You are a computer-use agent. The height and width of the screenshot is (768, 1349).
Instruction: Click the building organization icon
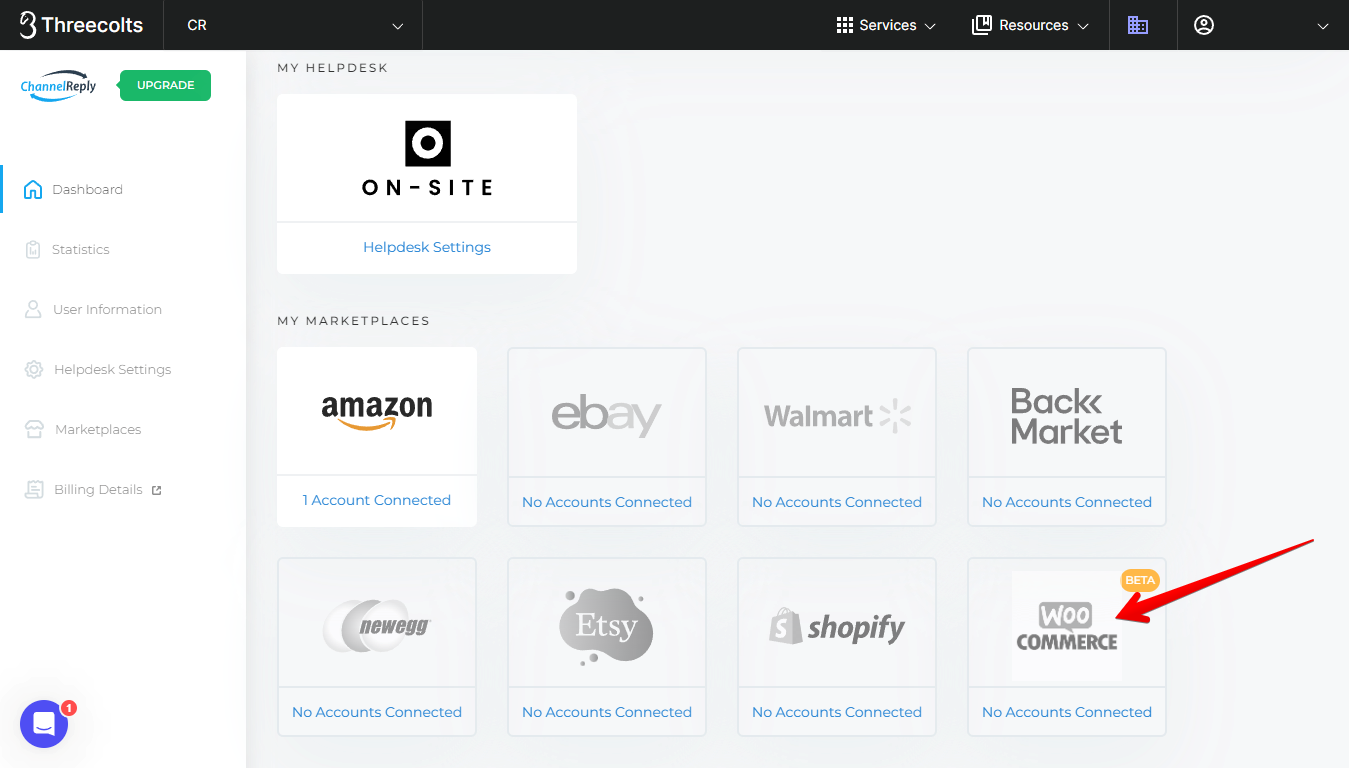pyautogui.click(x=1138, y=25)
